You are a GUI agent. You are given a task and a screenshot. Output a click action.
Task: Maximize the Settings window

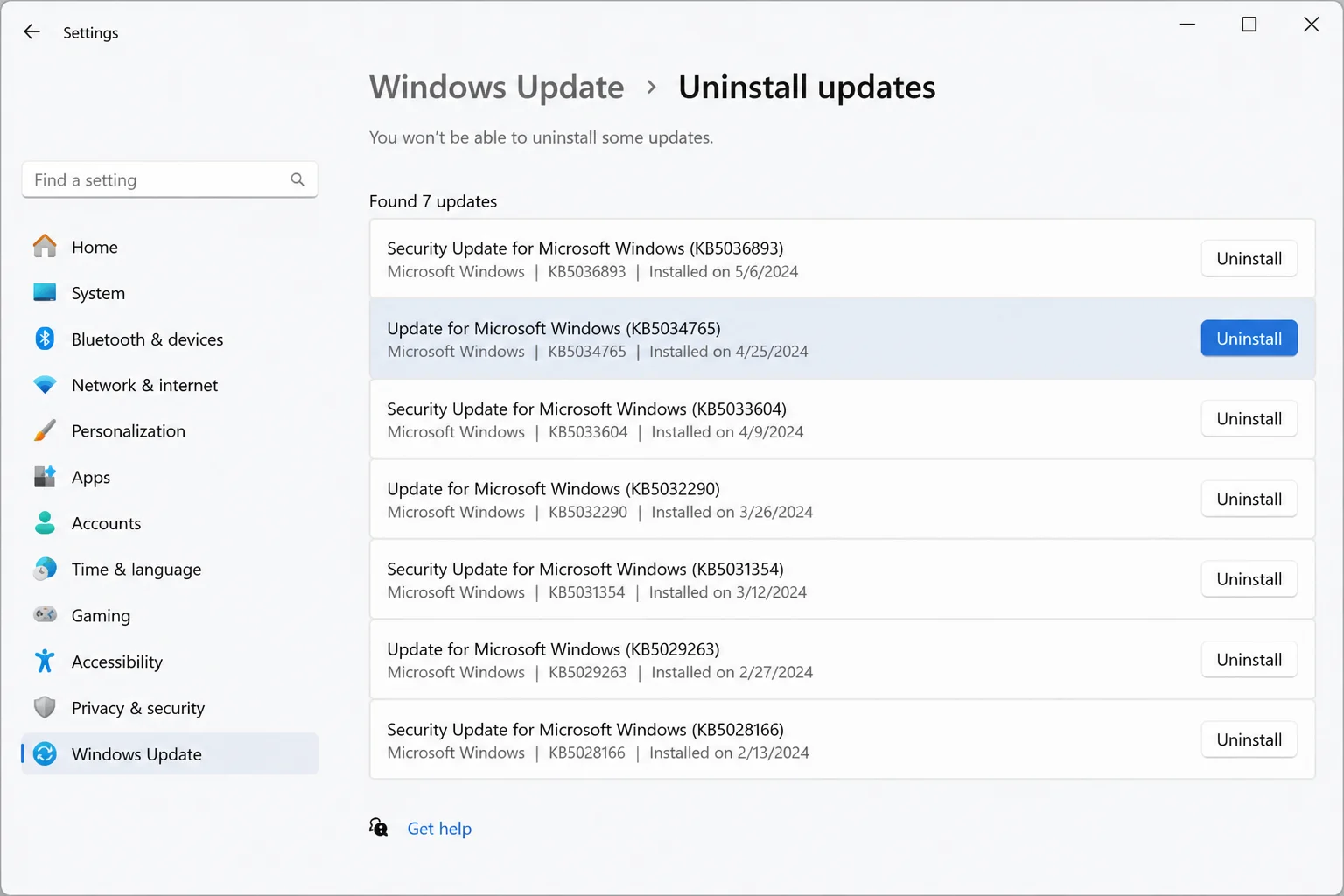[1249, 24]
